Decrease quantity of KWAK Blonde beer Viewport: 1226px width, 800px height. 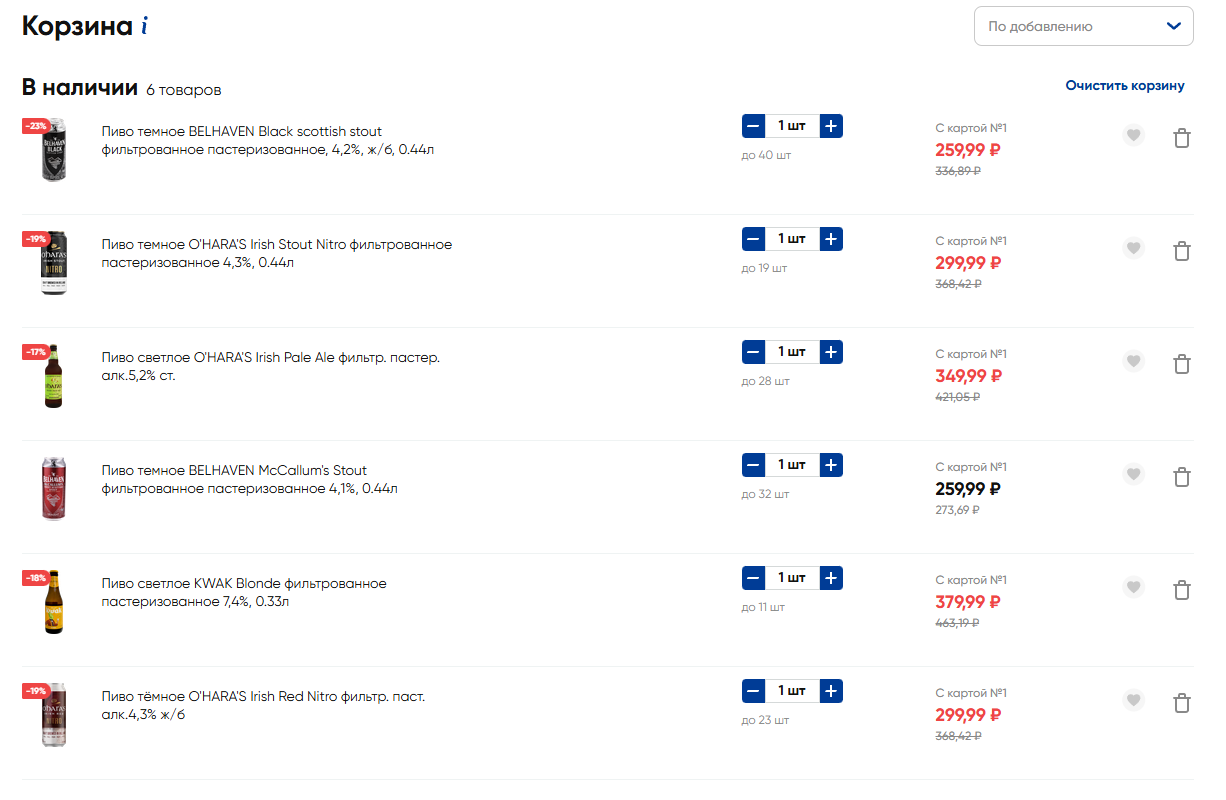pyautogui.click(x=753, y=578)
